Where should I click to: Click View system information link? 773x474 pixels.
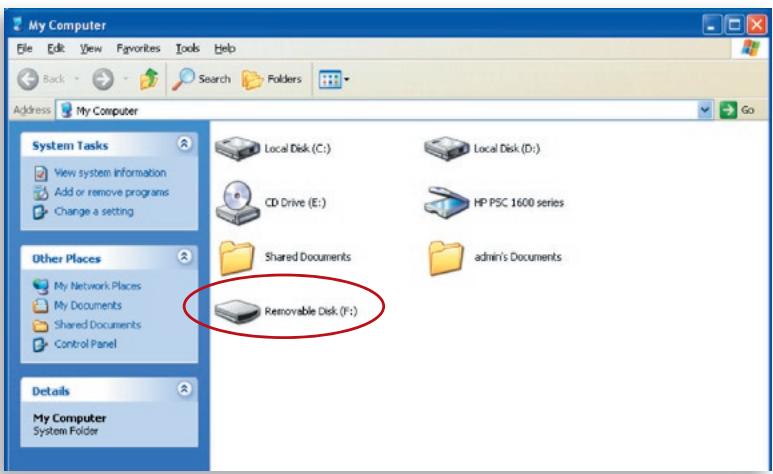click(110, 173)
